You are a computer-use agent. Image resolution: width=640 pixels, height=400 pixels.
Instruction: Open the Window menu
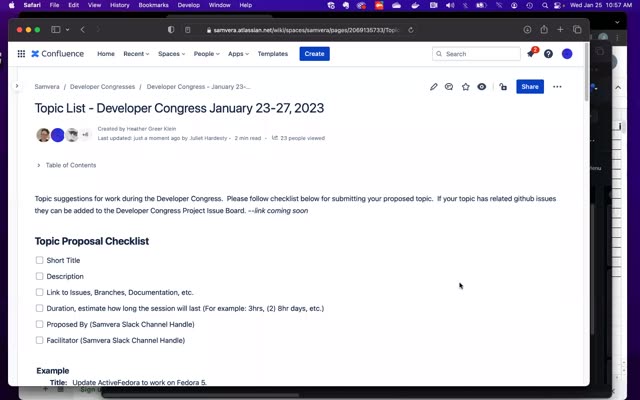pos(220,5)
